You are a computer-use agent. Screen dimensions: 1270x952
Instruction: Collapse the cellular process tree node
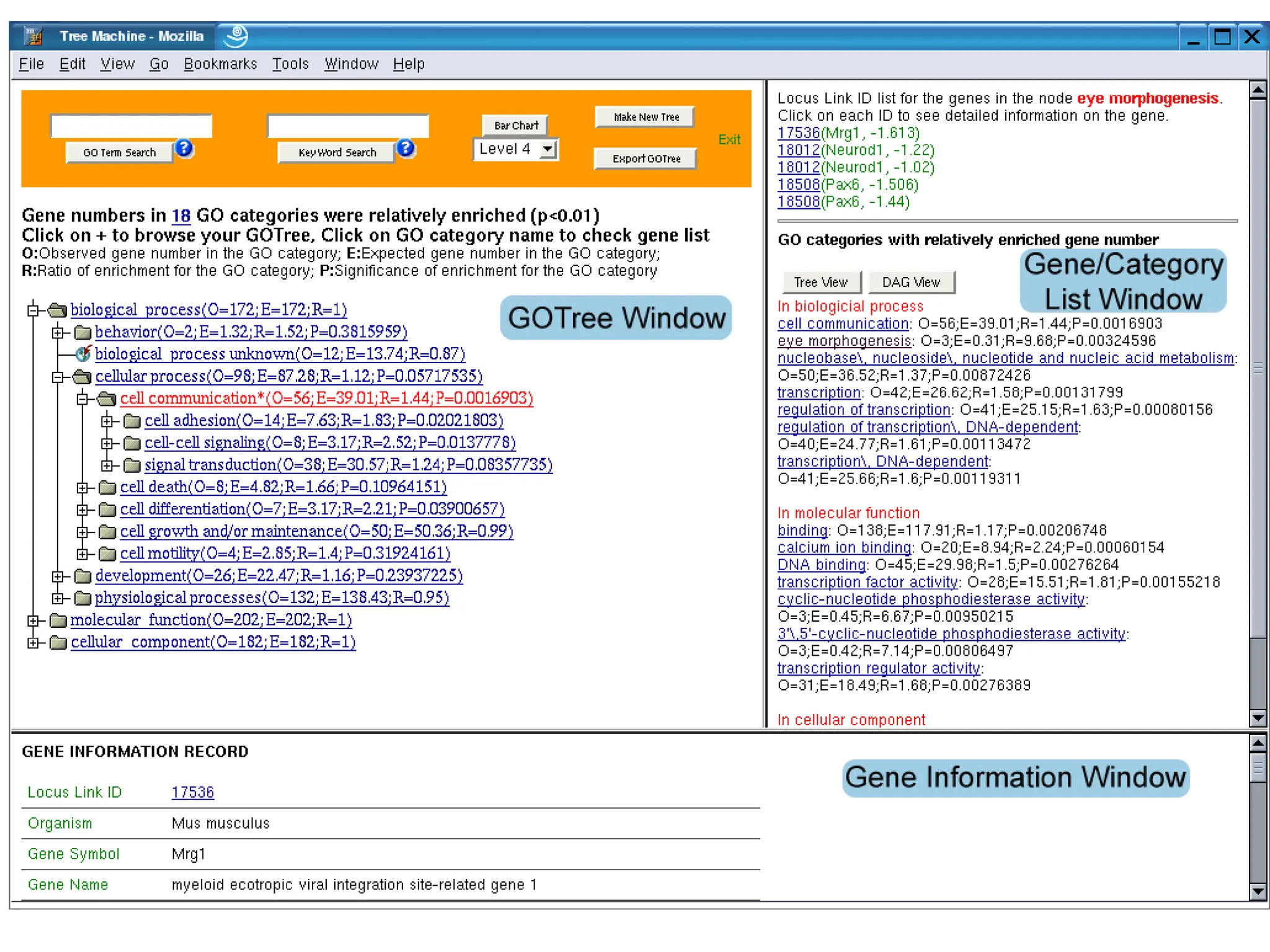58,377
